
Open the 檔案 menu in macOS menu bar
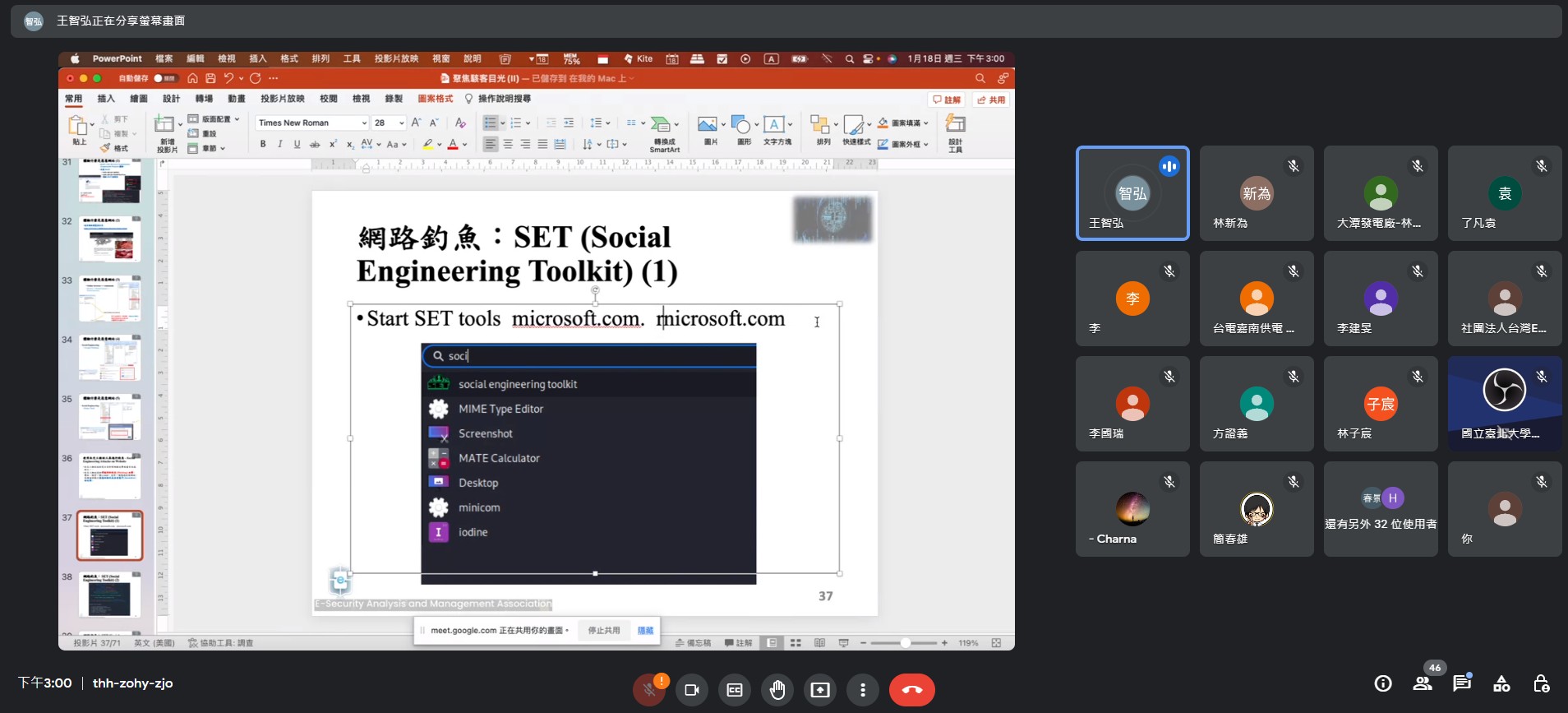click(x=164, y=58)
